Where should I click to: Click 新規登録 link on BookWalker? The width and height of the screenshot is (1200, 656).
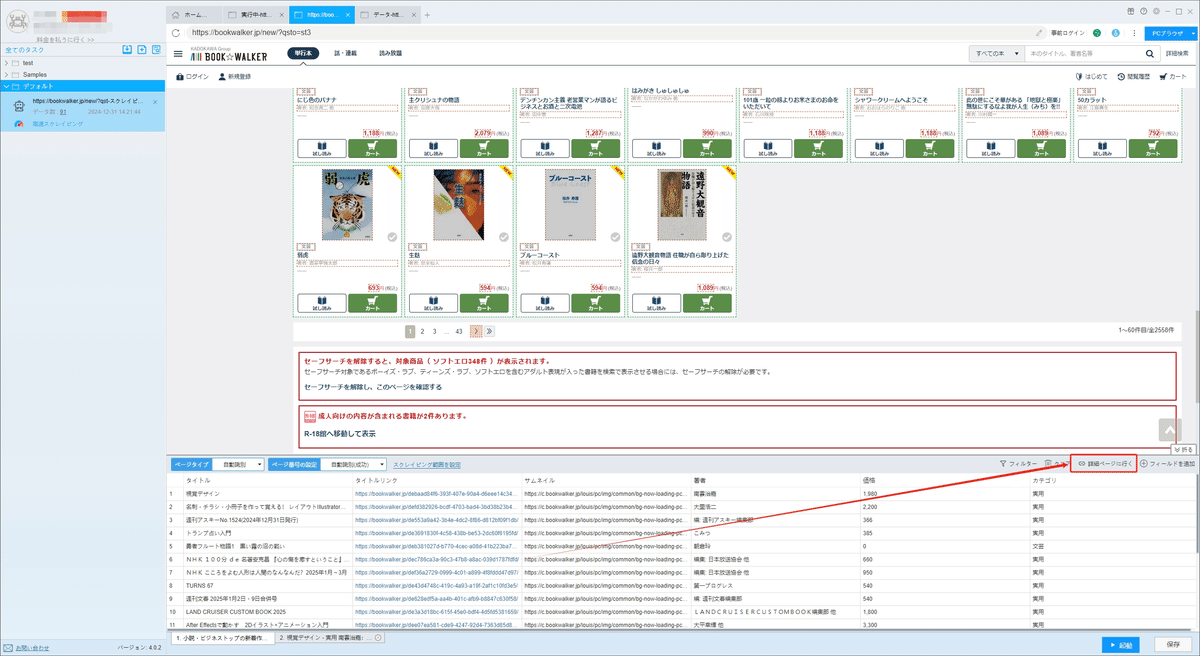click(x=234, y=76)
